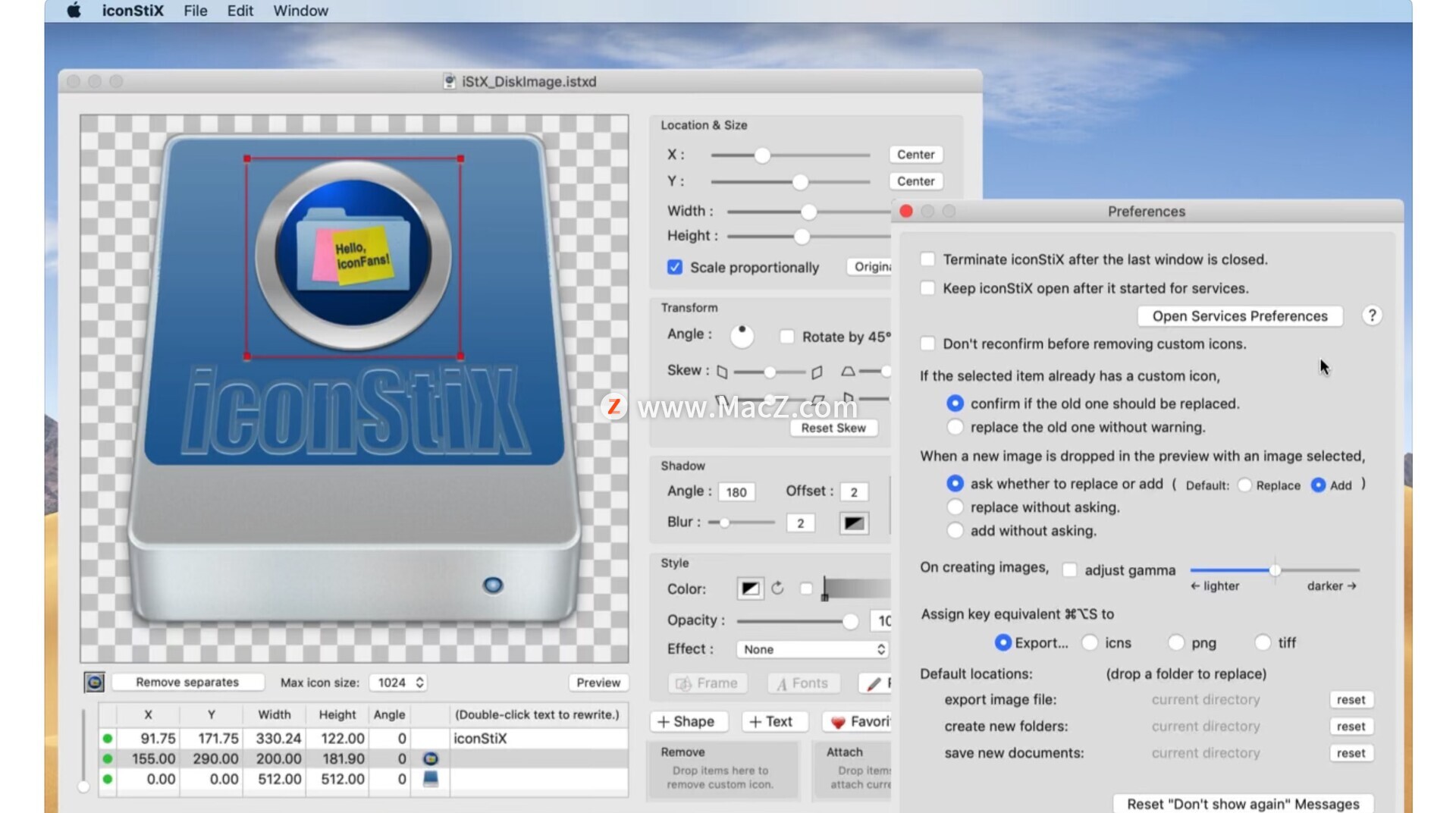Click Center button for X
The height and width of the screenshot is (813, 1456).
point(916,154)
